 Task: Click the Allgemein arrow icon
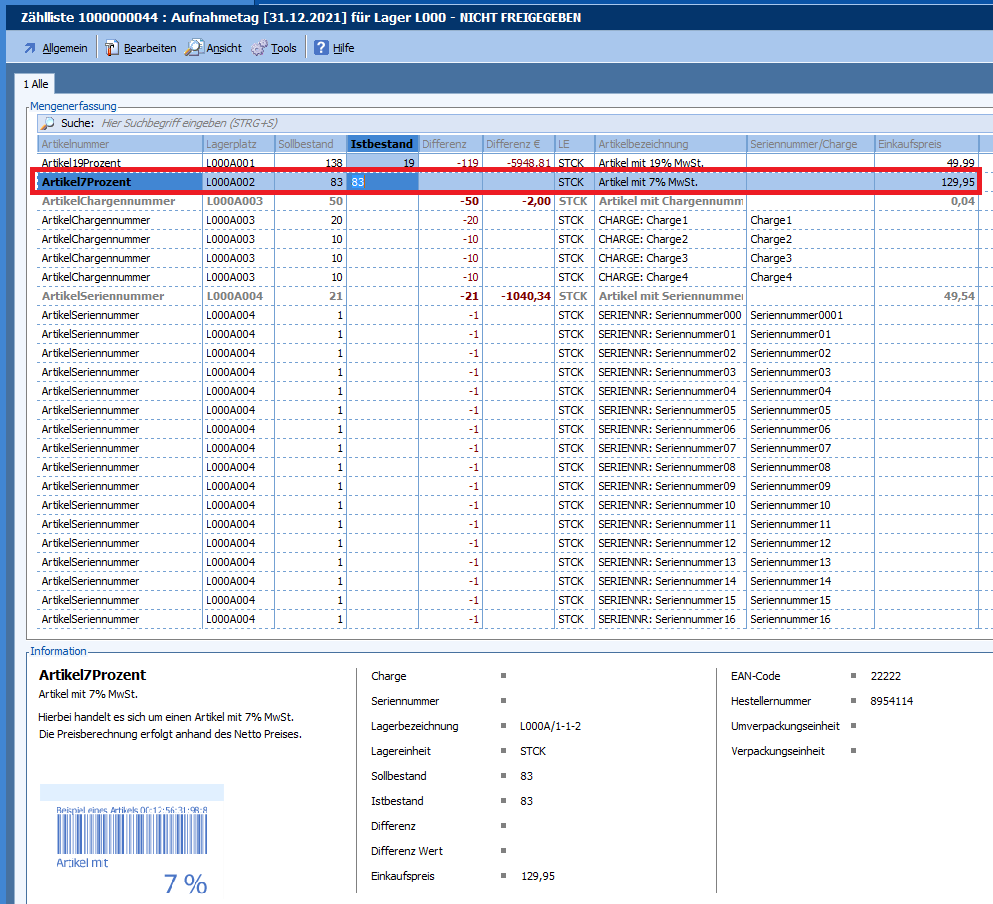(x=29, y=48)
